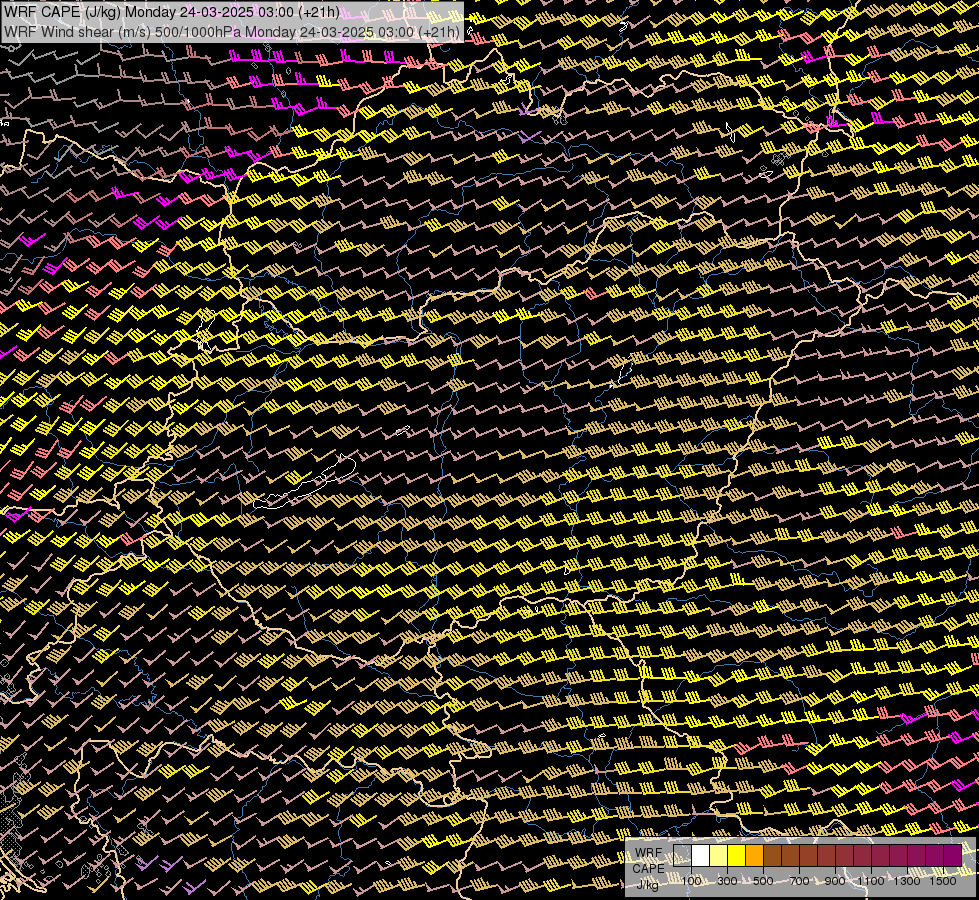Click the pale yellow CAPE legend swatch
The height and width of the screenshot is (900, 979).
point(718,855)
